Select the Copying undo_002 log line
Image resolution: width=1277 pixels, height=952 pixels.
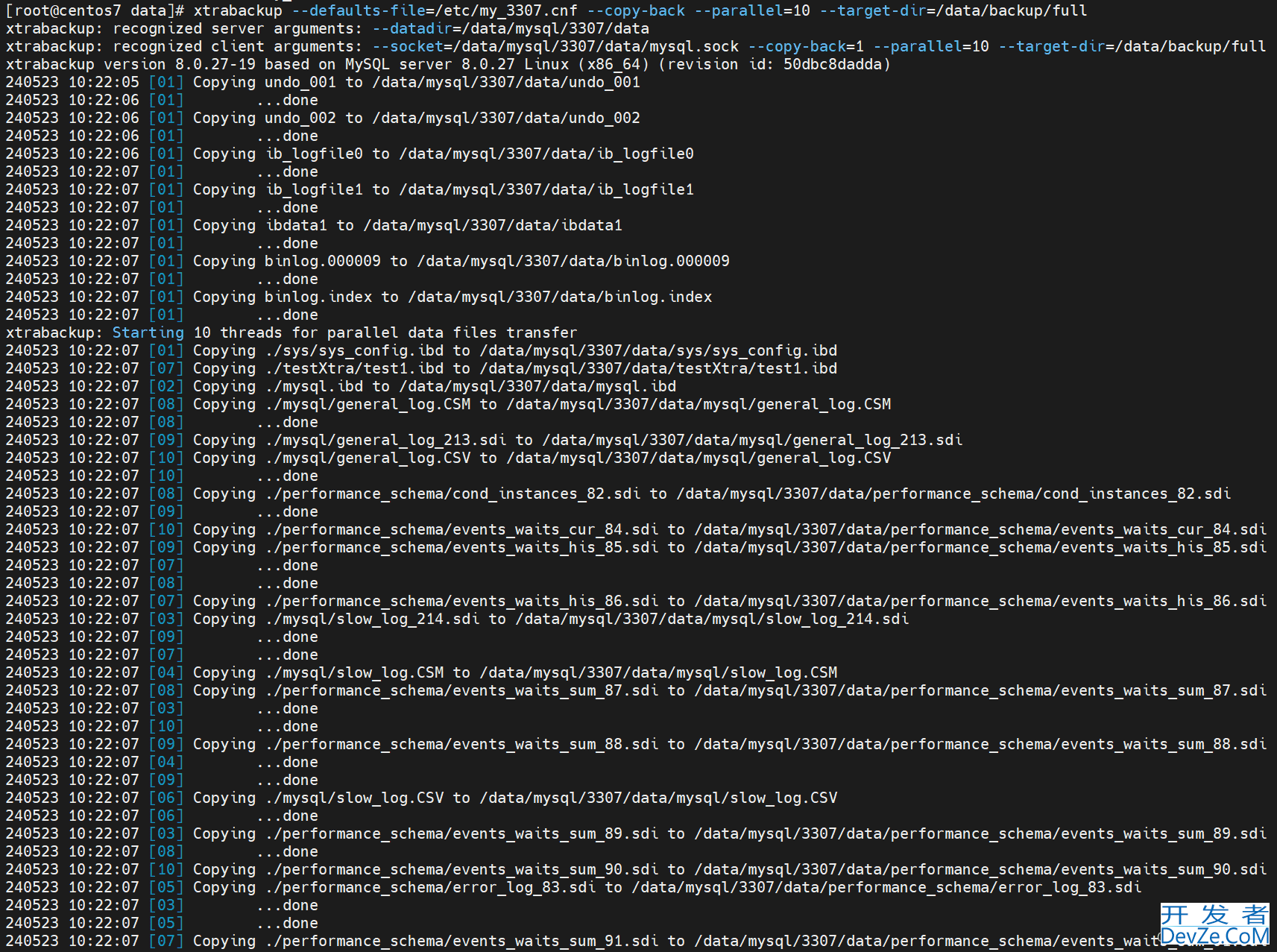coord(323,118)
